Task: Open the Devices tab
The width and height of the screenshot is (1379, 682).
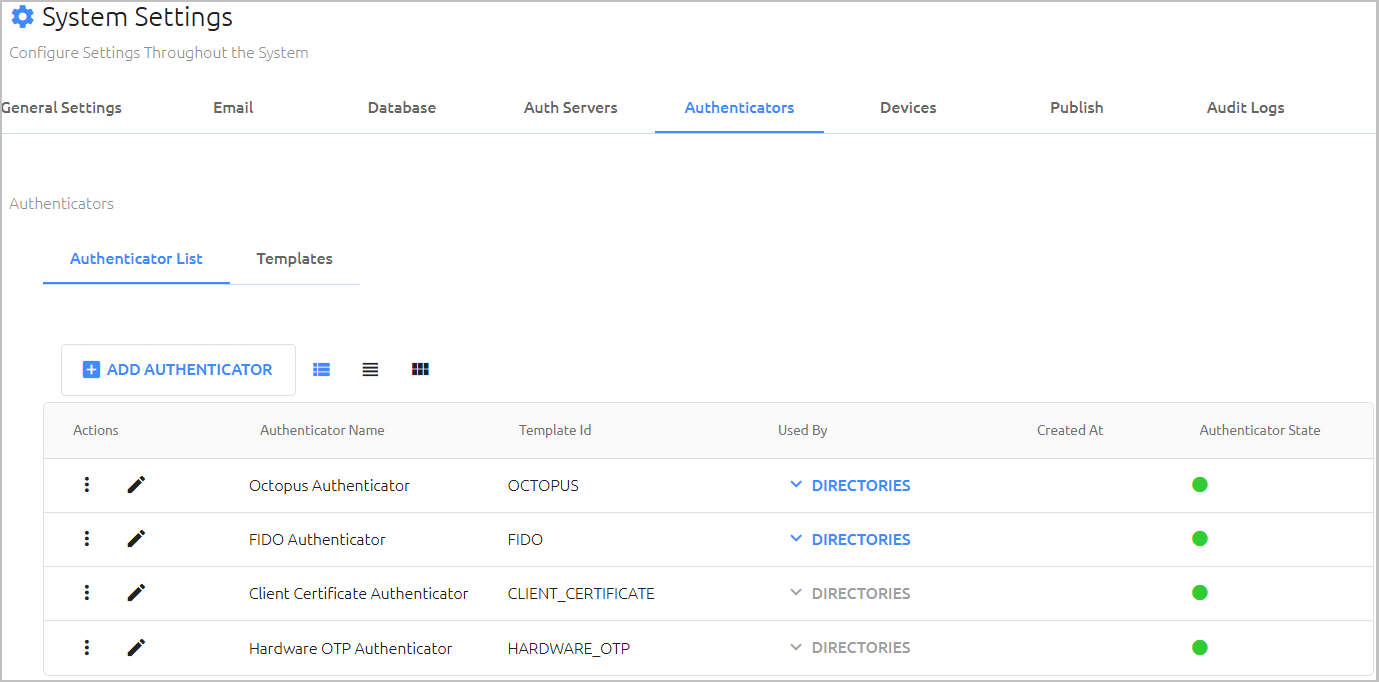Action: (x=908, y=108)
